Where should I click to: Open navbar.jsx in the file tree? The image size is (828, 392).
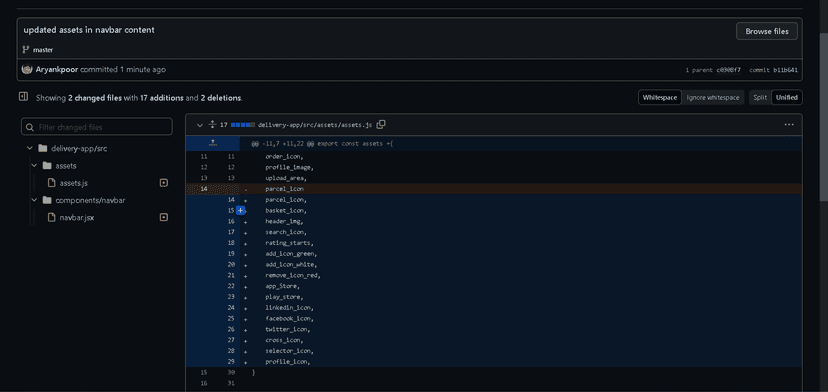[x=77, y=217]
